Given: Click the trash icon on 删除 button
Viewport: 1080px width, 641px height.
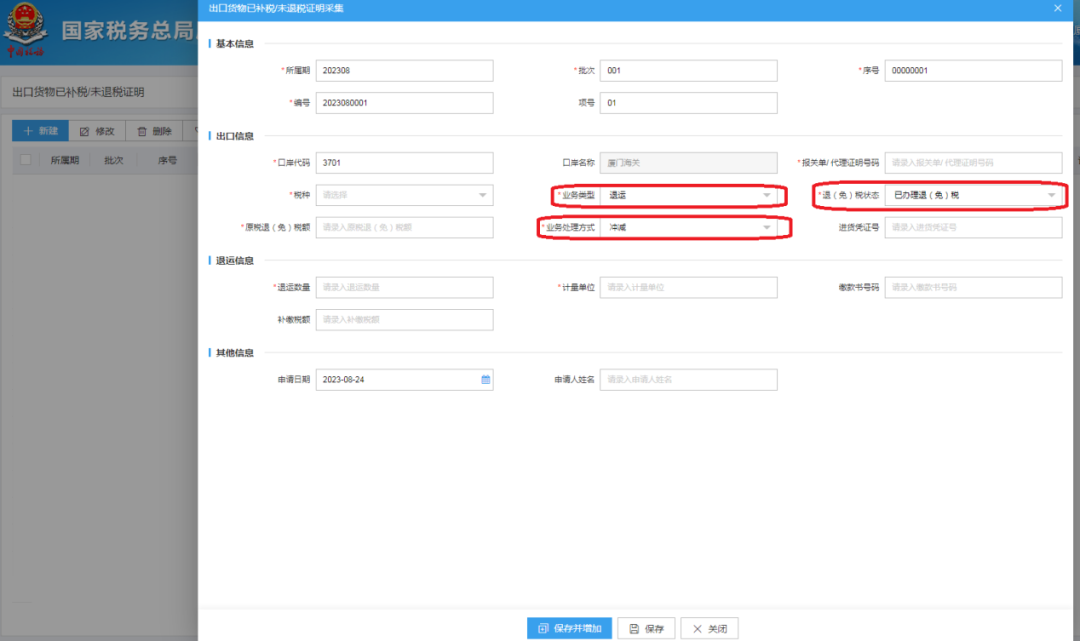Looking at the screenshot, I should [x=142, y=132].
